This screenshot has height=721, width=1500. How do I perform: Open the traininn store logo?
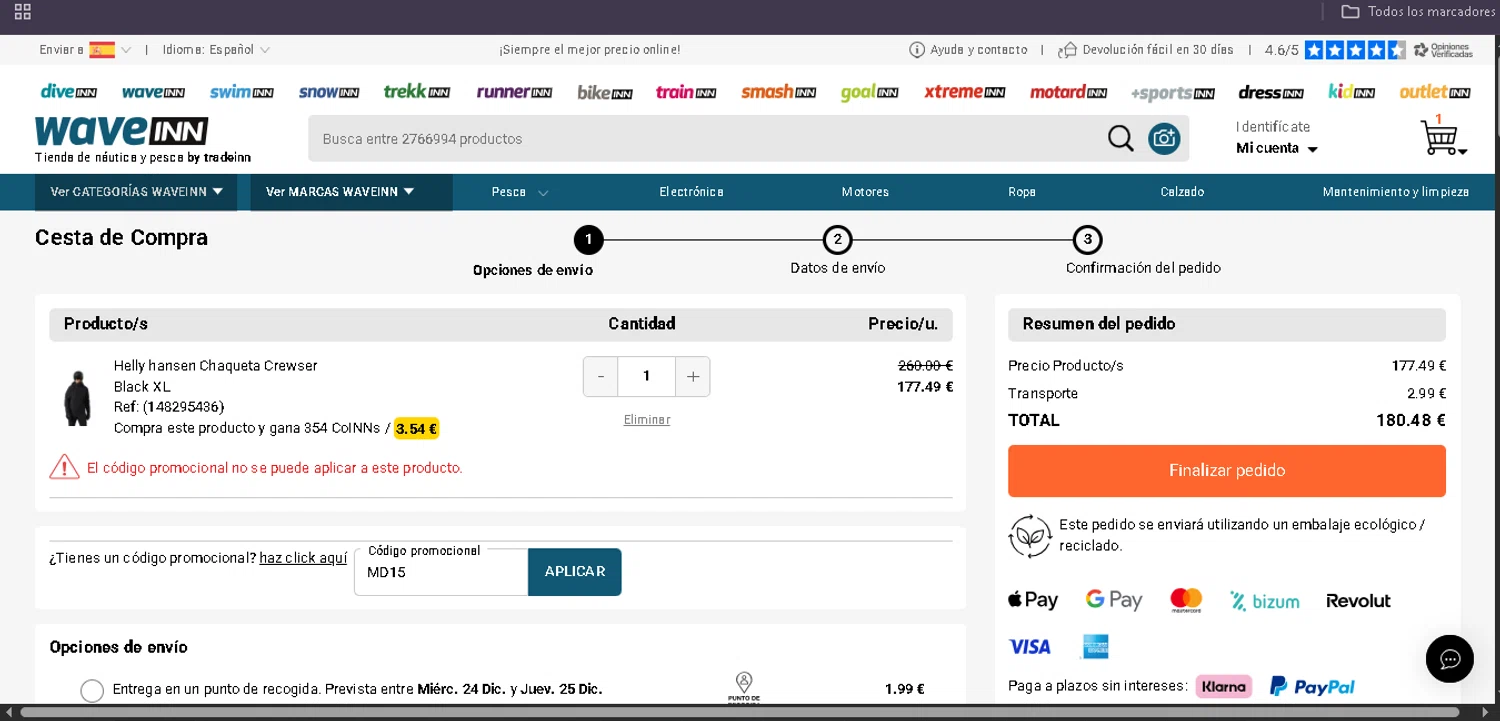point(686,92)
